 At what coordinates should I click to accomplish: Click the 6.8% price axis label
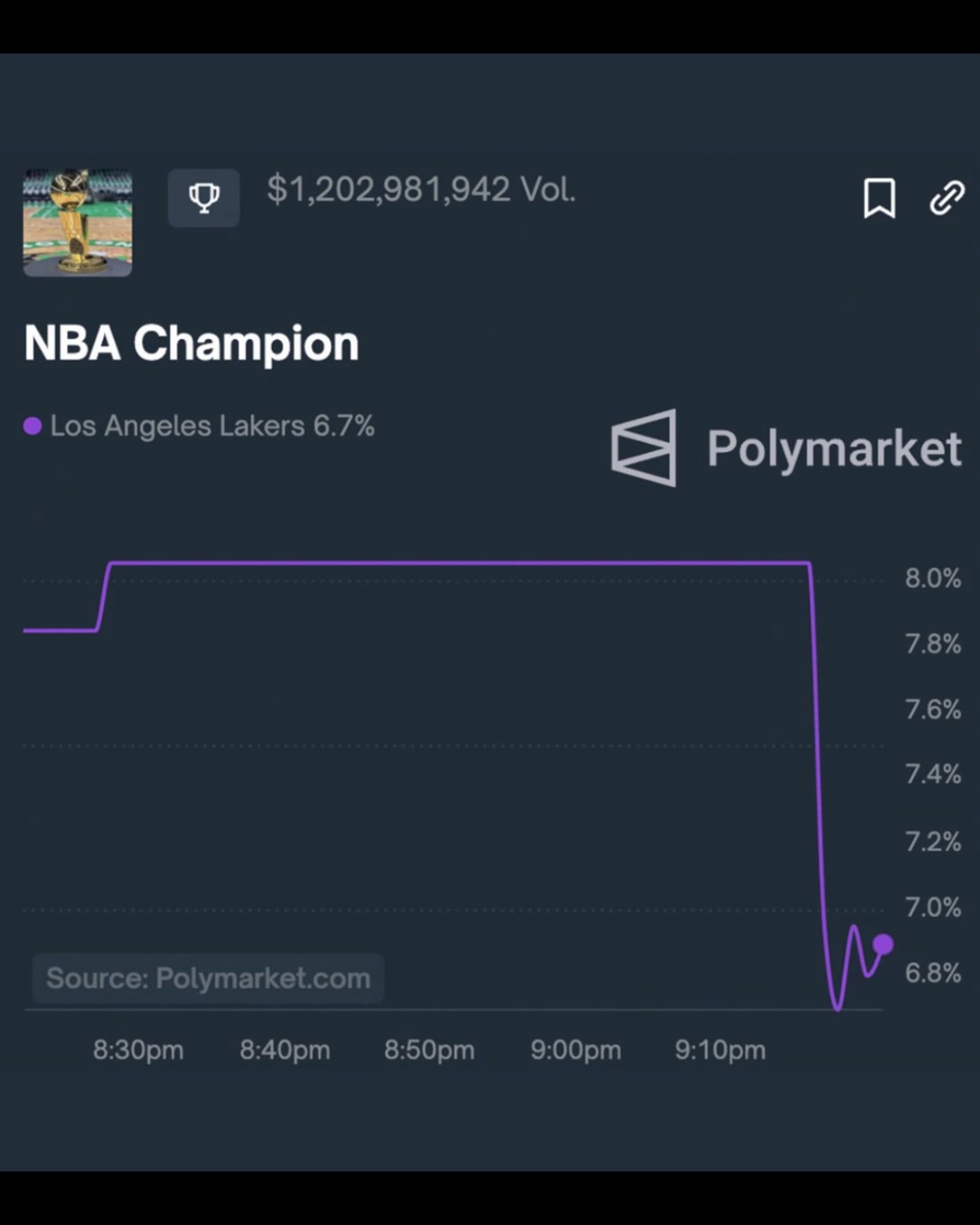point(933,973)
